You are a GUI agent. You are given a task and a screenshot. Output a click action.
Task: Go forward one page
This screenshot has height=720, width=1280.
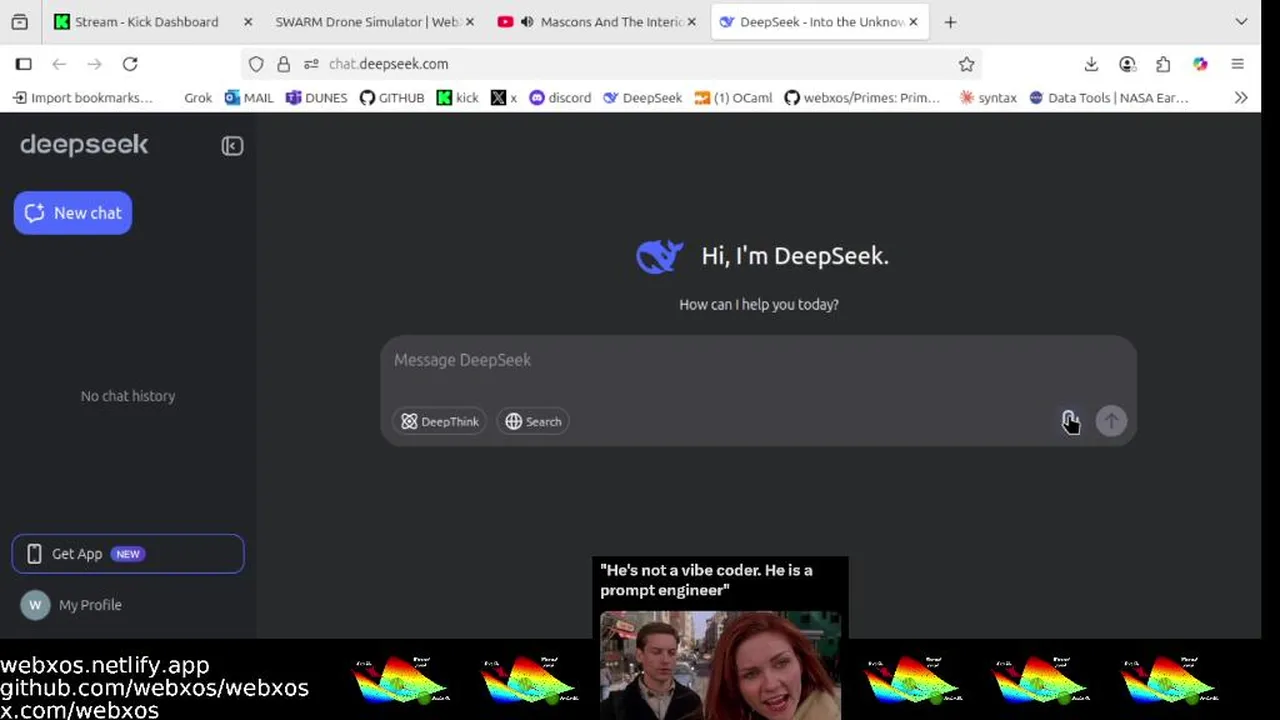point(94,64)
